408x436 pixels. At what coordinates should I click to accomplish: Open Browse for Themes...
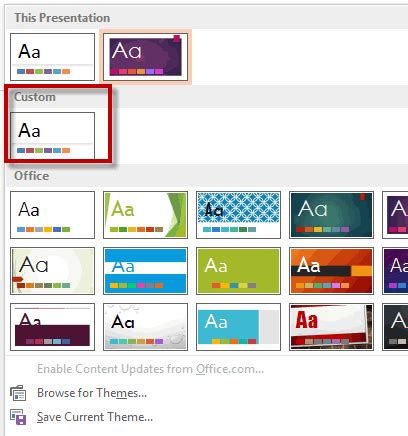coord(92,393)
